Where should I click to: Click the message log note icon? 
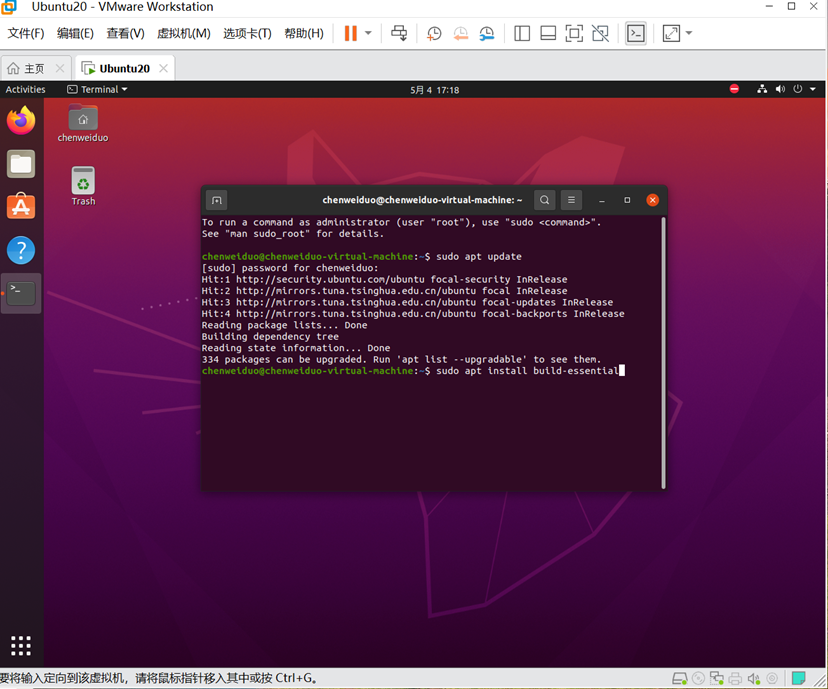tap(798, 678)
